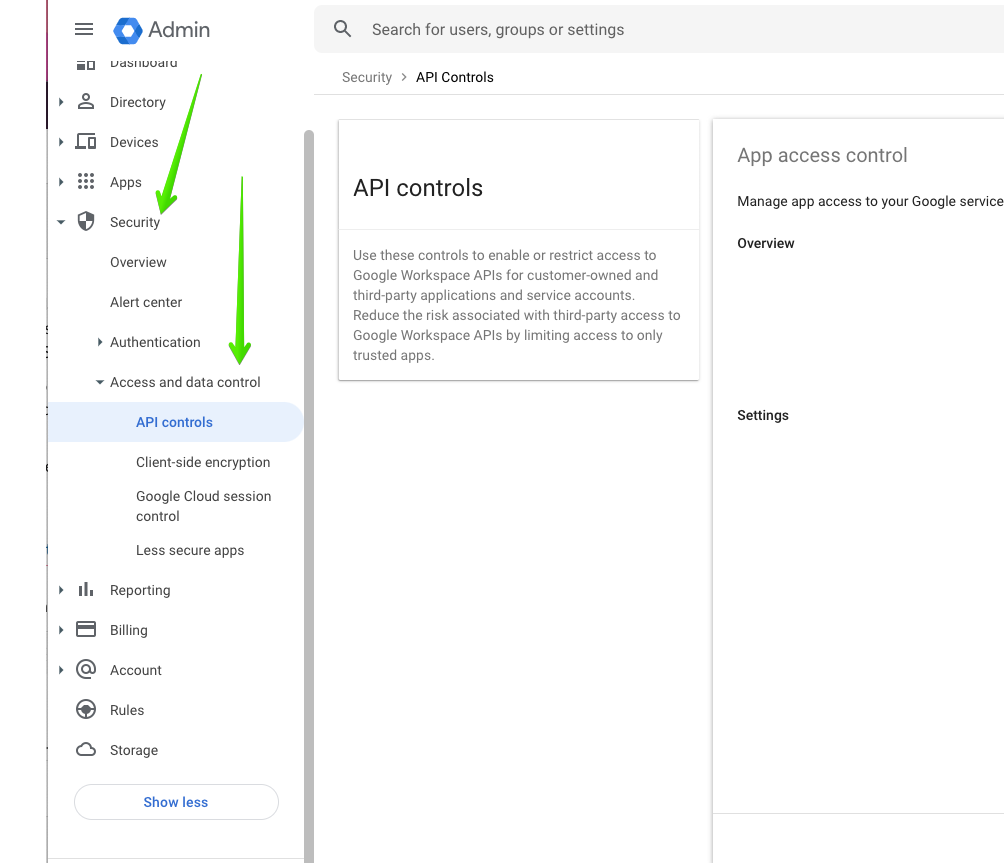This screenshot has width=1004, height=863.
Task: Expand the Devices section arrow
Action: pyautogui.click(x=61, y=141)
